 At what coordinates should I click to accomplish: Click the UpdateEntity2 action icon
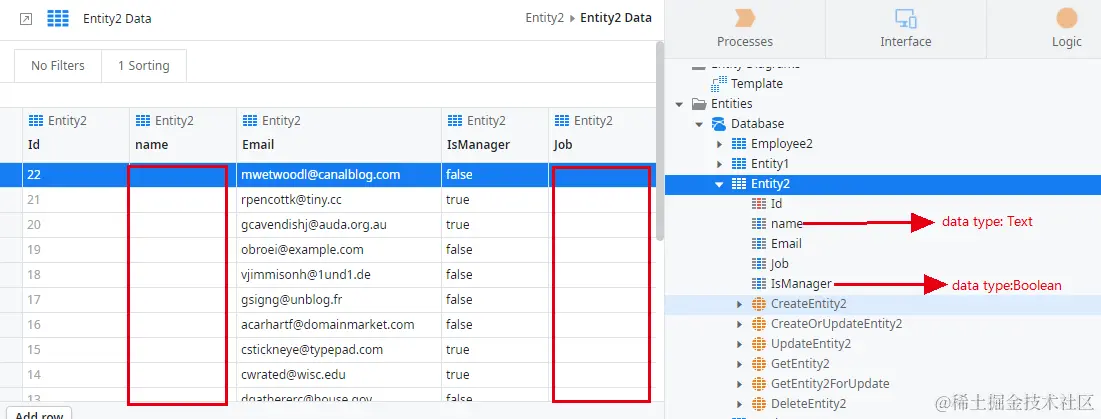[x=758, y=344]
